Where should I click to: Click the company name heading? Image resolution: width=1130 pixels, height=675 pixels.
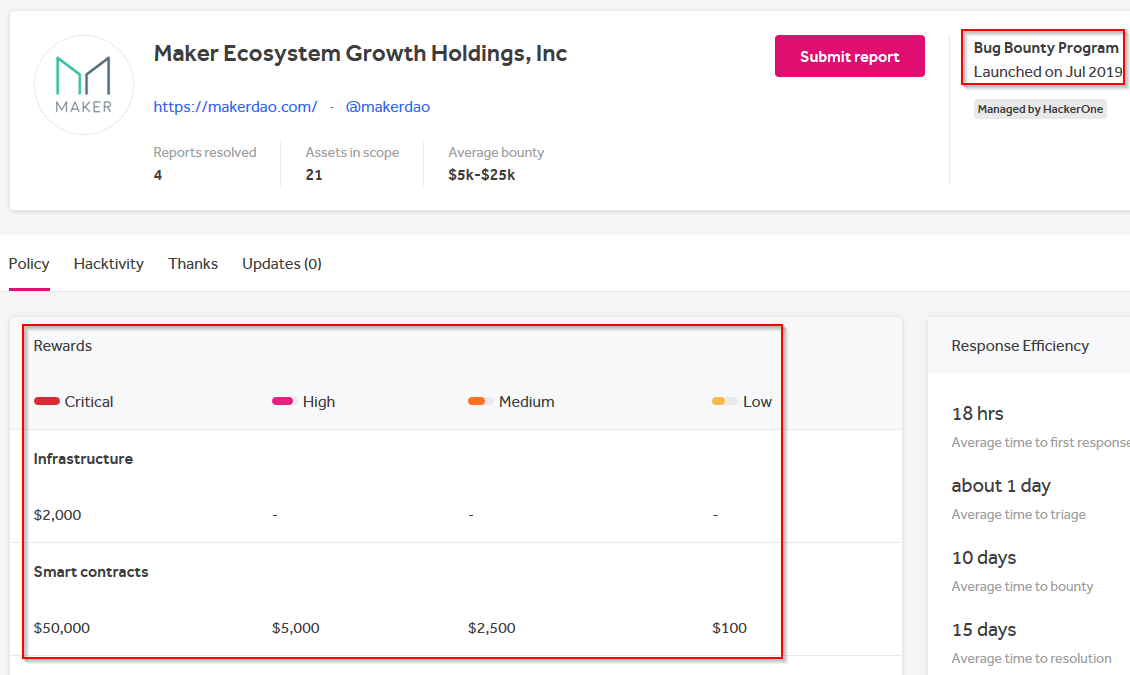(360, 53)
